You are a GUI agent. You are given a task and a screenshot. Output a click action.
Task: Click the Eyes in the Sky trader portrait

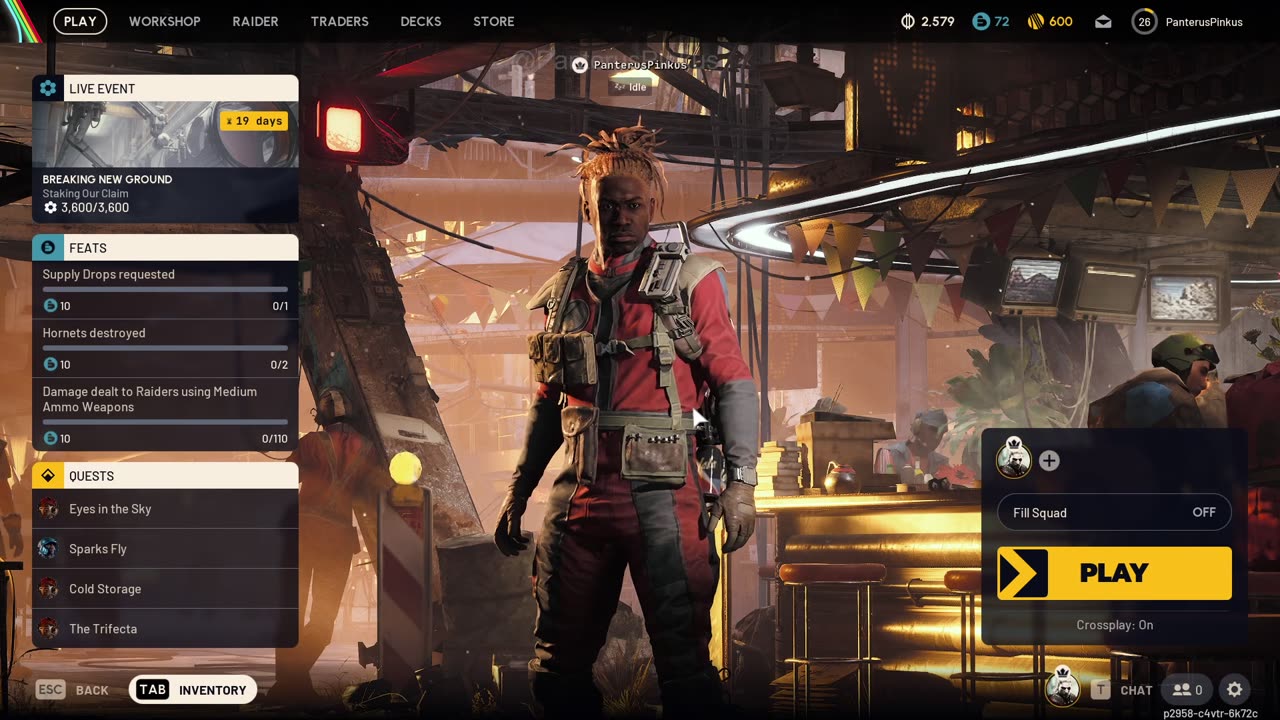coord(48,509)
